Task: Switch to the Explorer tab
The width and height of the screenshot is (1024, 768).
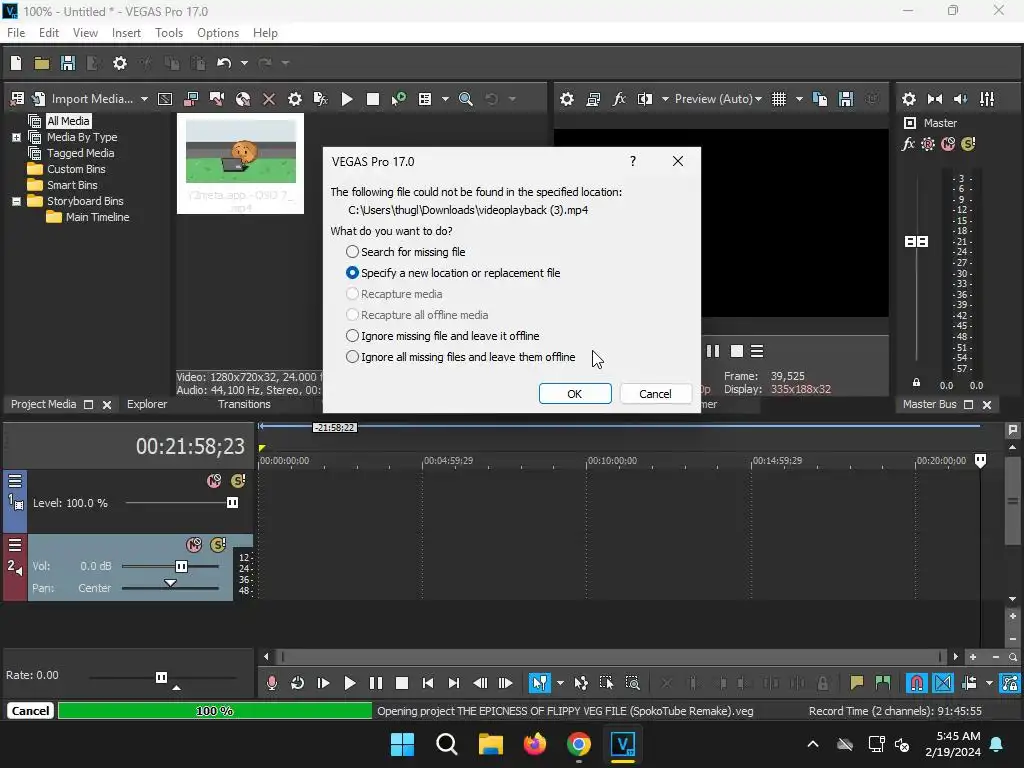Action: (147, 404)
